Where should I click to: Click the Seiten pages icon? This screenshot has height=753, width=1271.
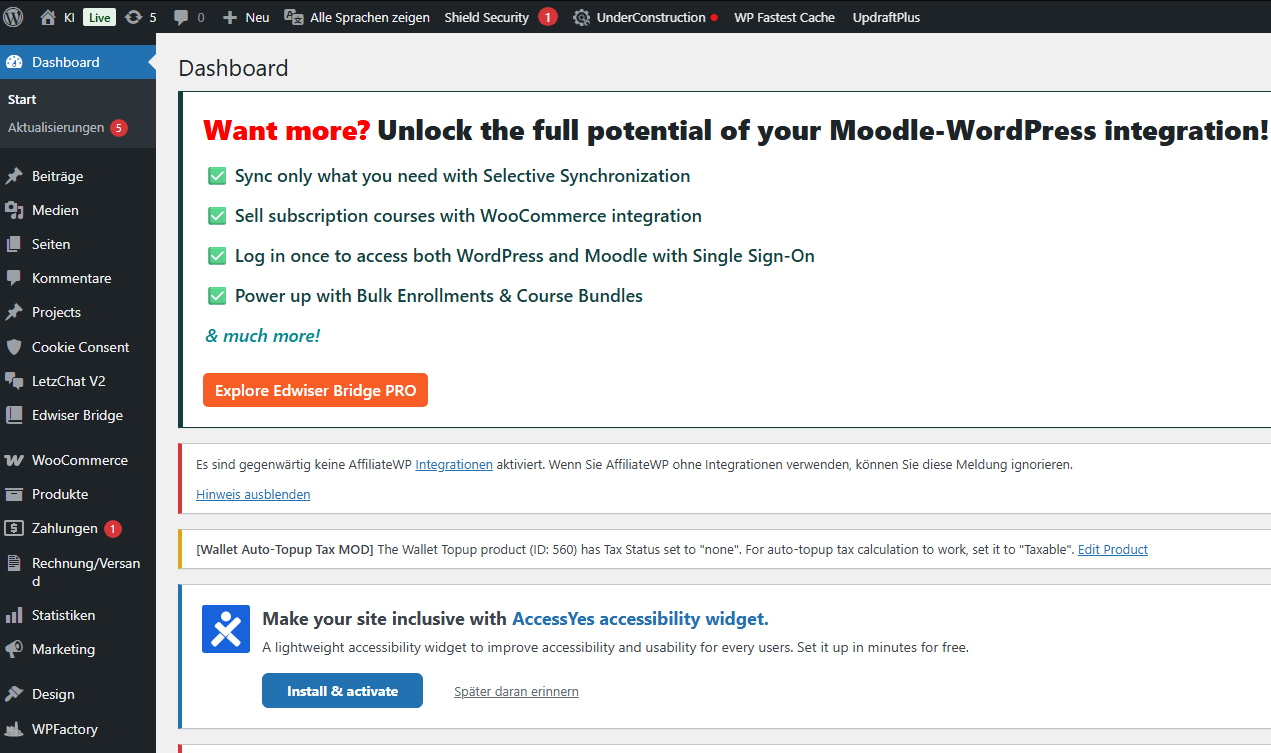pyautogui.click(x=14, y=244)
